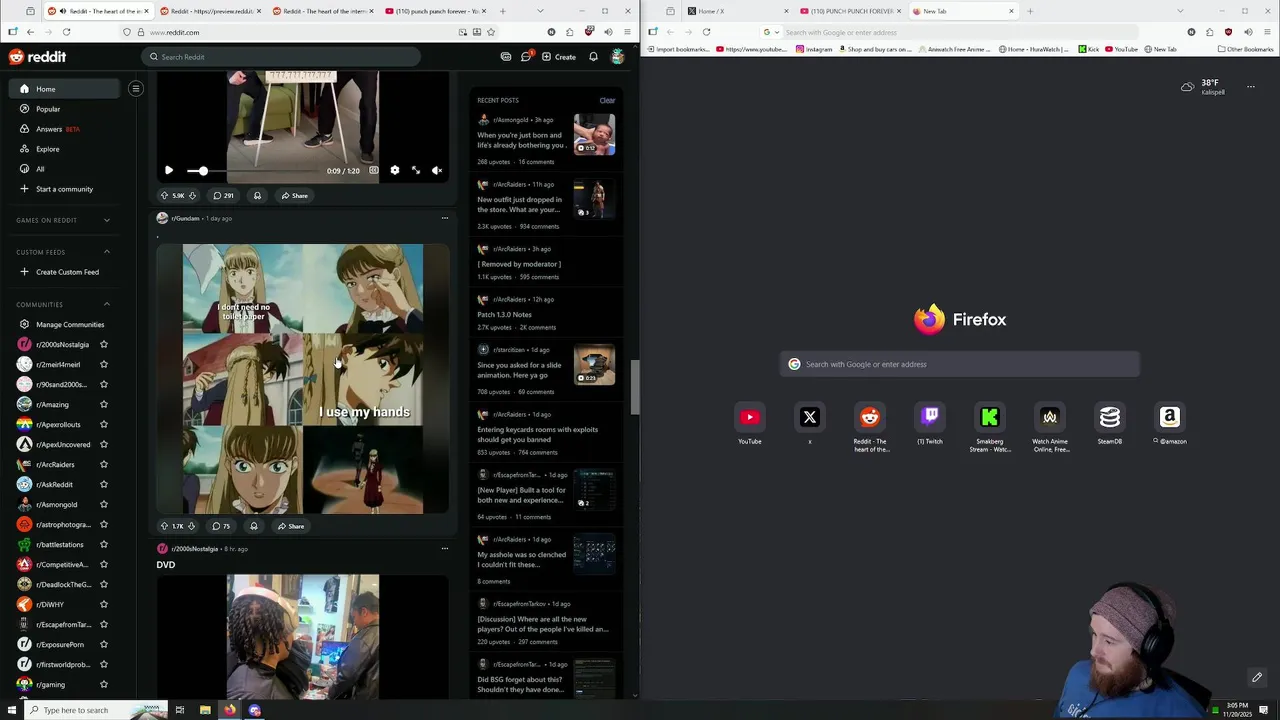Open the Instagram bookmark in the right window
Viewport: 1280px width, 720px height.
813,49
